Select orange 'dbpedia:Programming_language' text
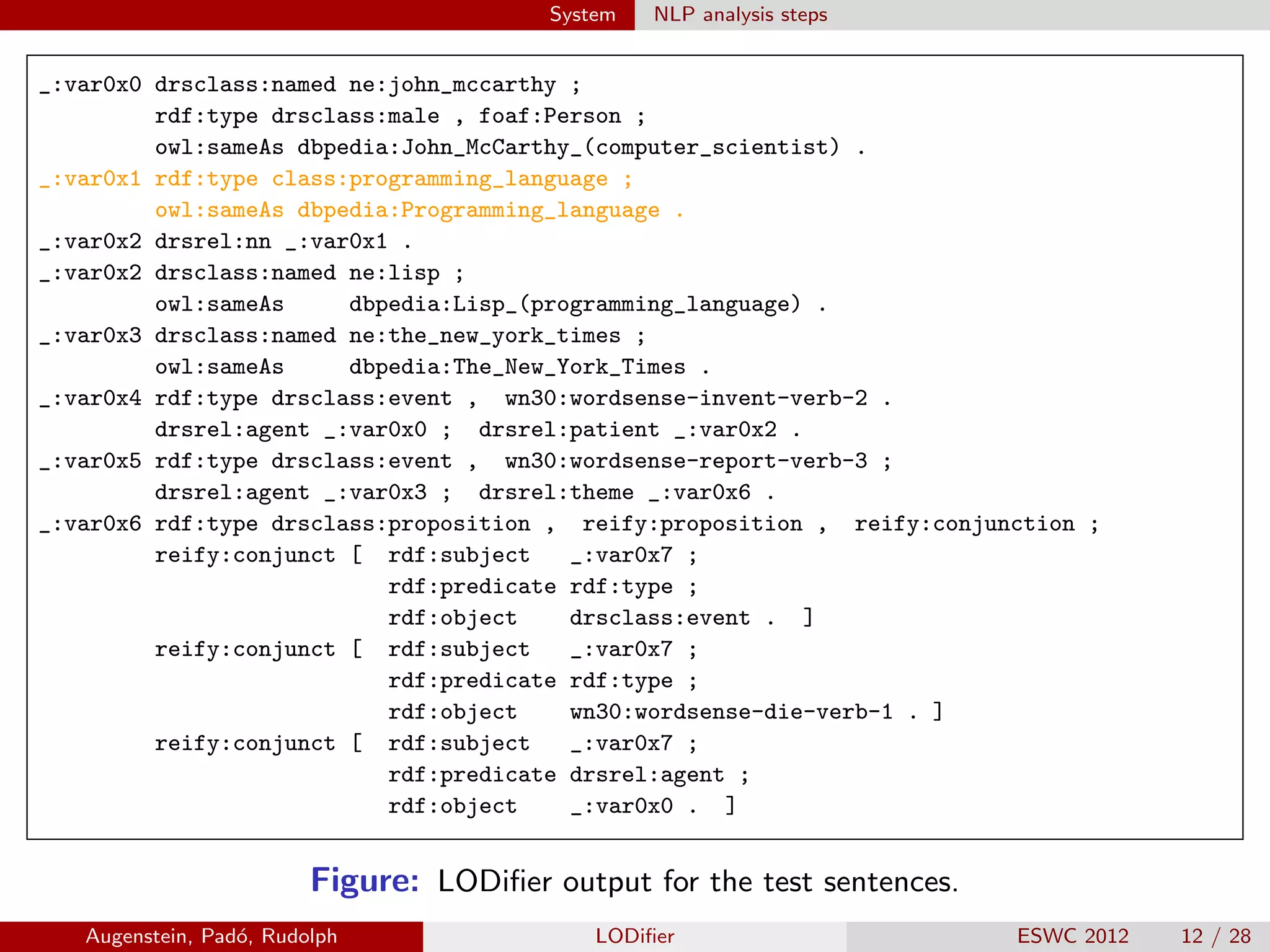The height and width of the screenshot is (952, 1270). [x=478, y=211]
